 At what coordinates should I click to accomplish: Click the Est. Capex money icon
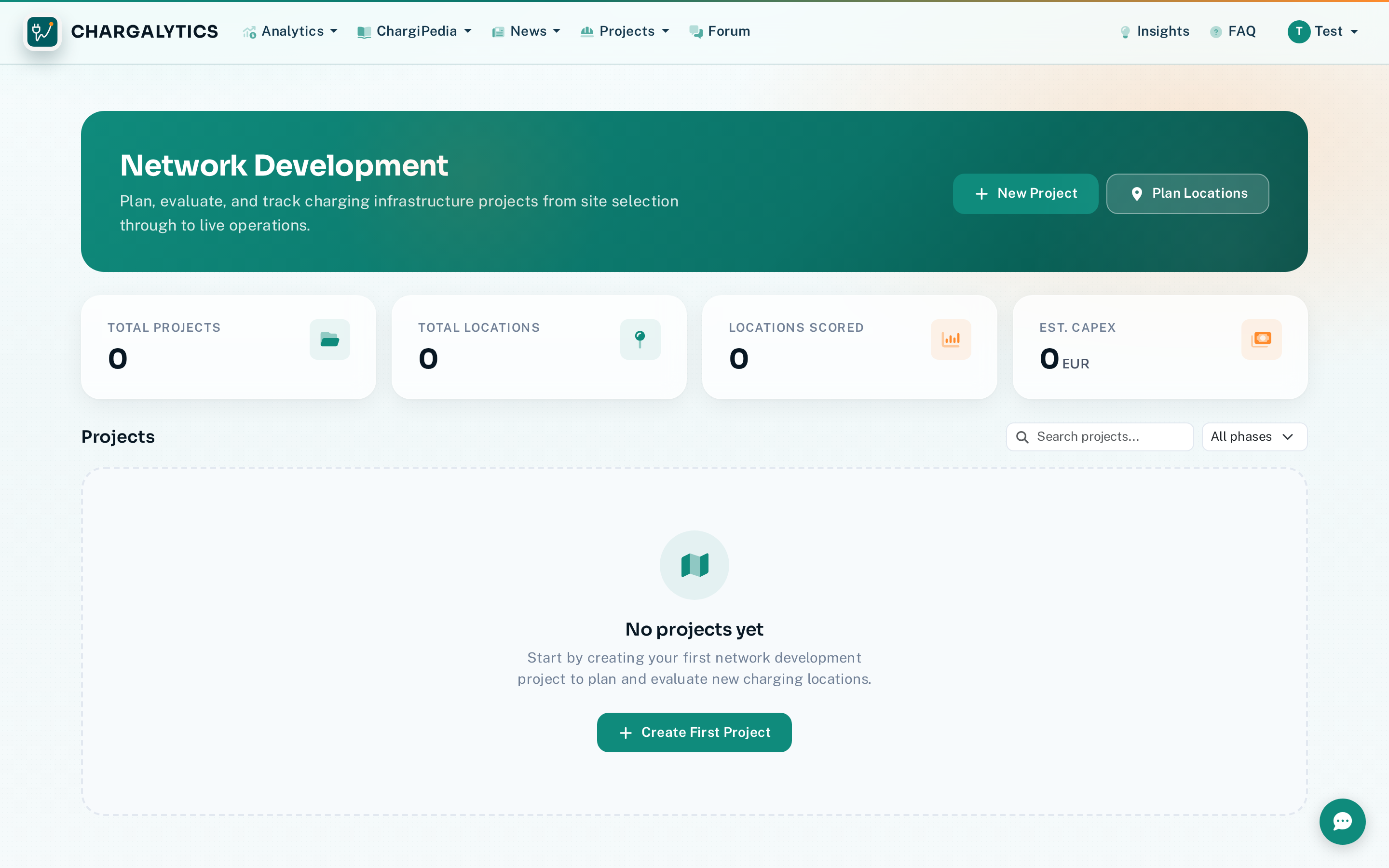pyautogui.click(x=1262, y=339)
